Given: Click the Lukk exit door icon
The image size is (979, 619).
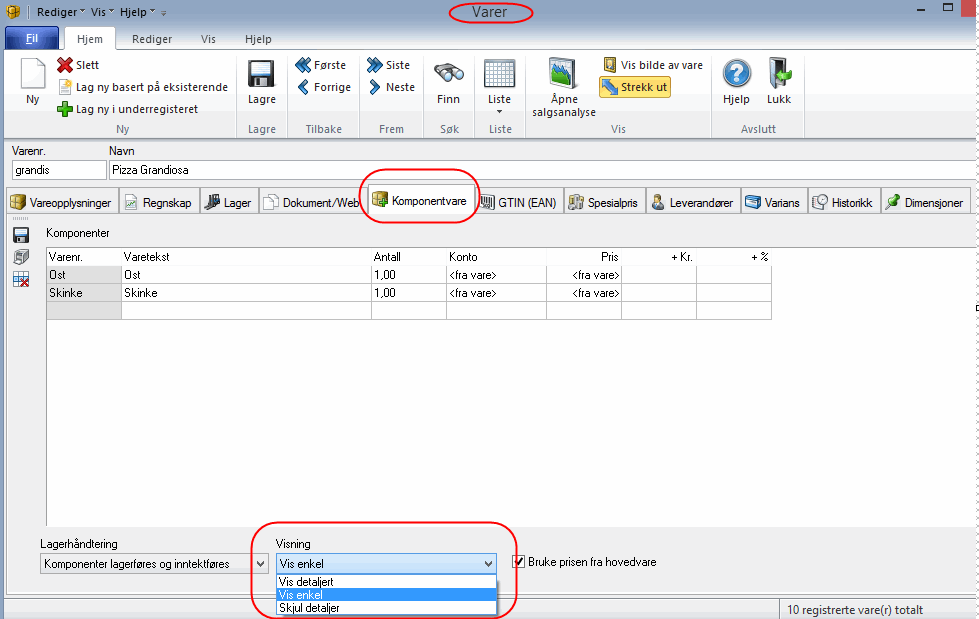Looking at the screenshot, I should (x=779, y=75).
